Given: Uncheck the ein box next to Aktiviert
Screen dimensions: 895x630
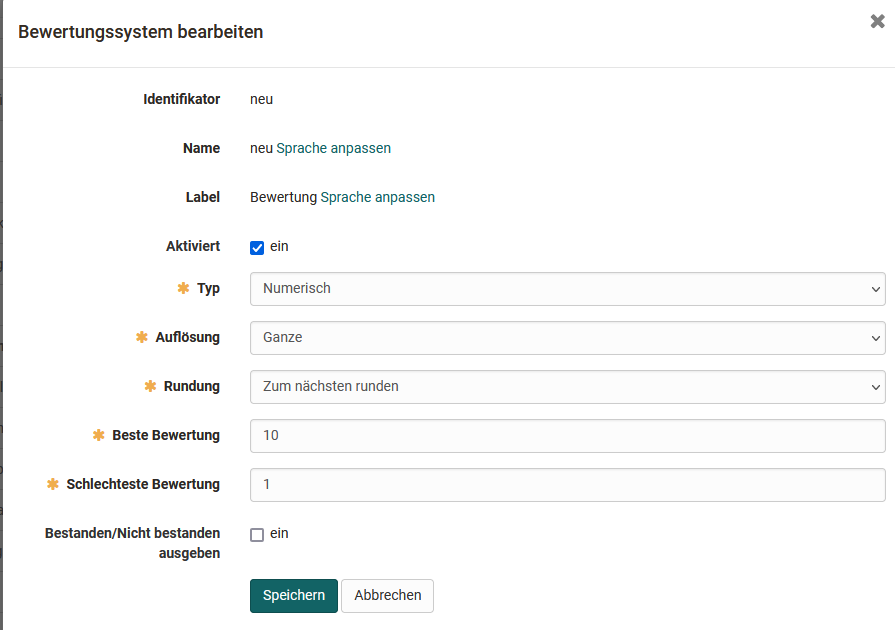Looking at the screenshot, I should pos(257,246).
